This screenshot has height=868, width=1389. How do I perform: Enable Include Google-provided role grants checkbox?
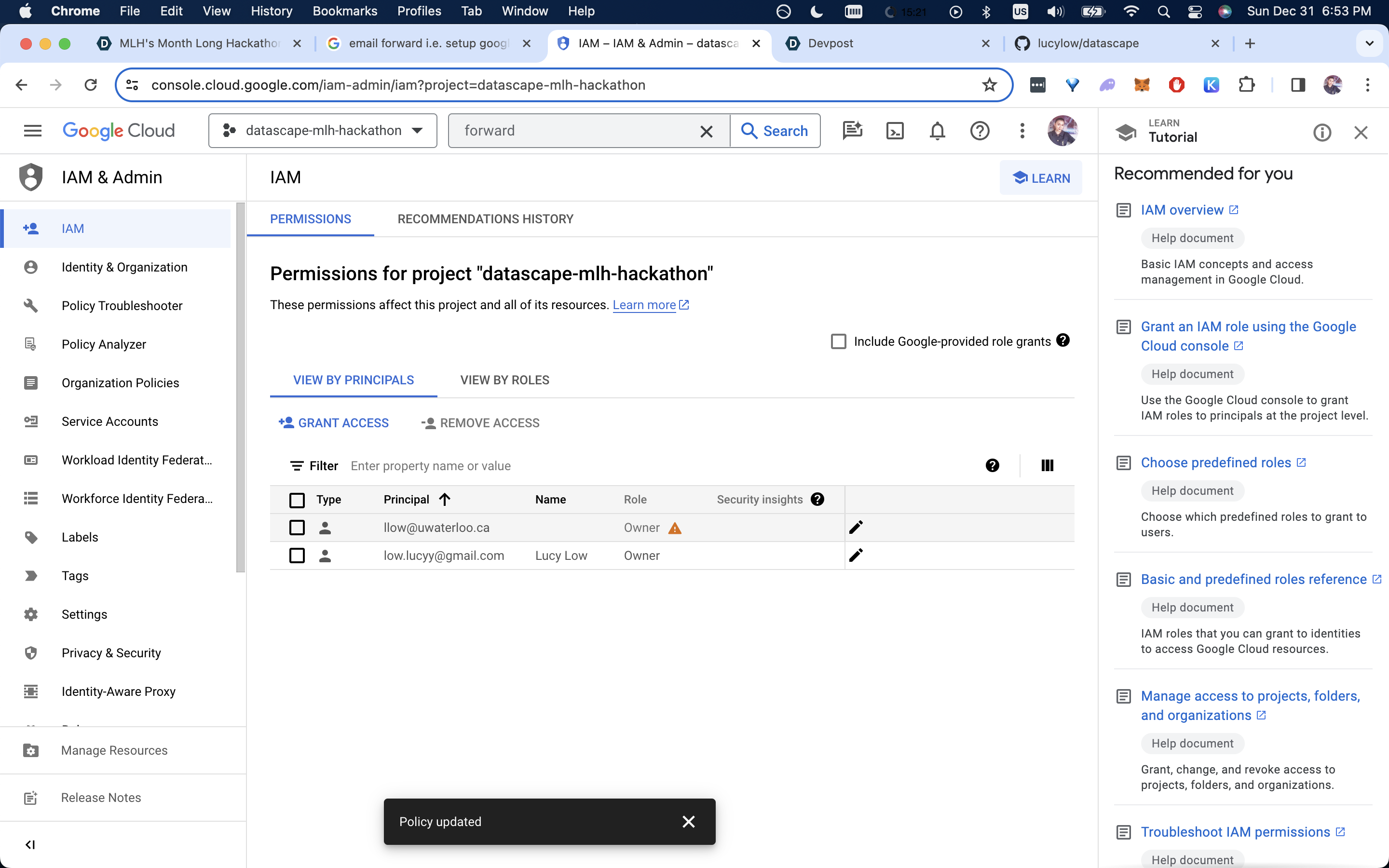839,341
